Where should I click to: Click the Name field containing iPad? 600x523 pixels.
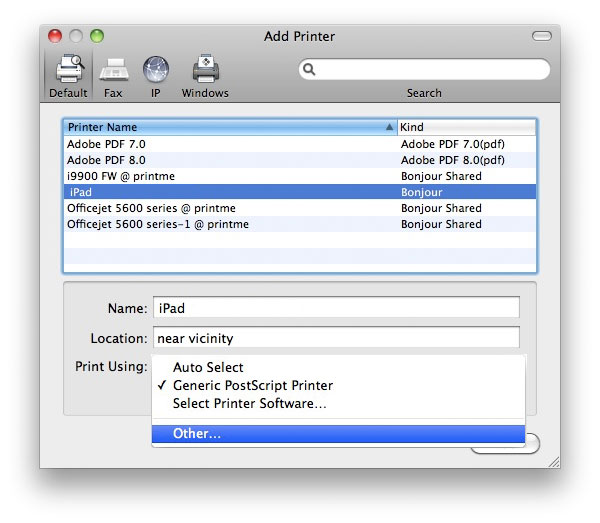pyautogui.click(x=336, y=307)
